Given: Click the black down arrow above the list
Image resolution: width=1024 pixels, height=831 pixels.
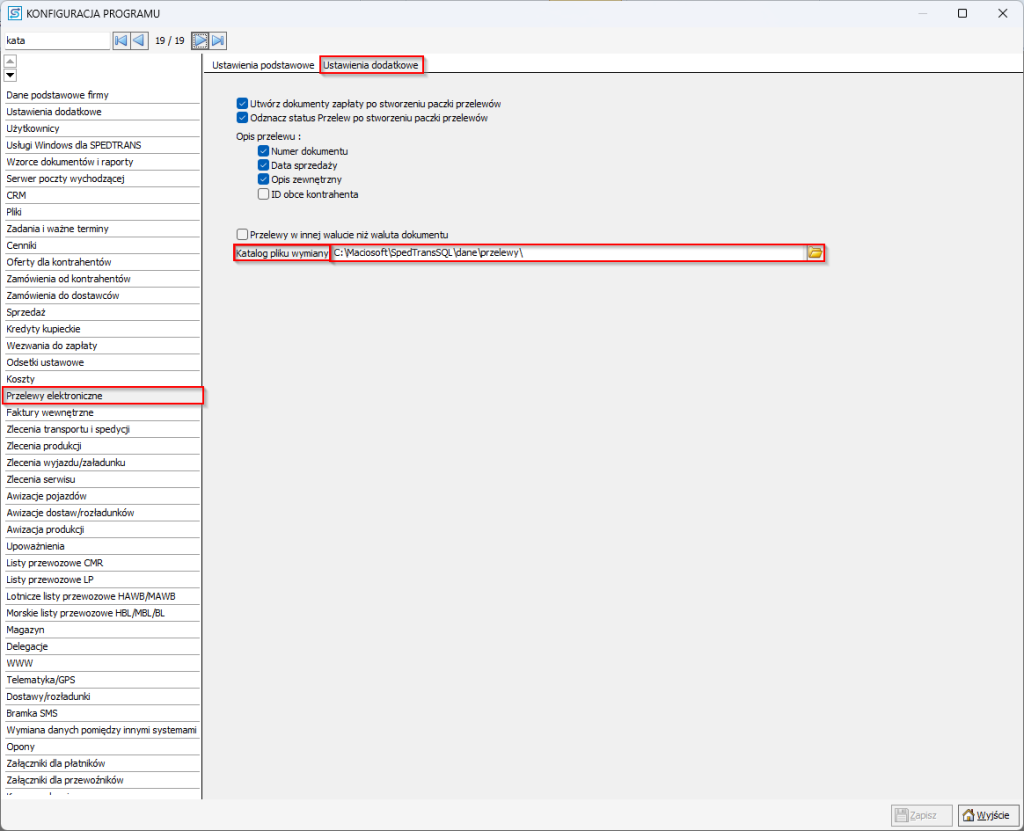Looking at the screenshot, I should pyautogui.click(x=10, y=75).
